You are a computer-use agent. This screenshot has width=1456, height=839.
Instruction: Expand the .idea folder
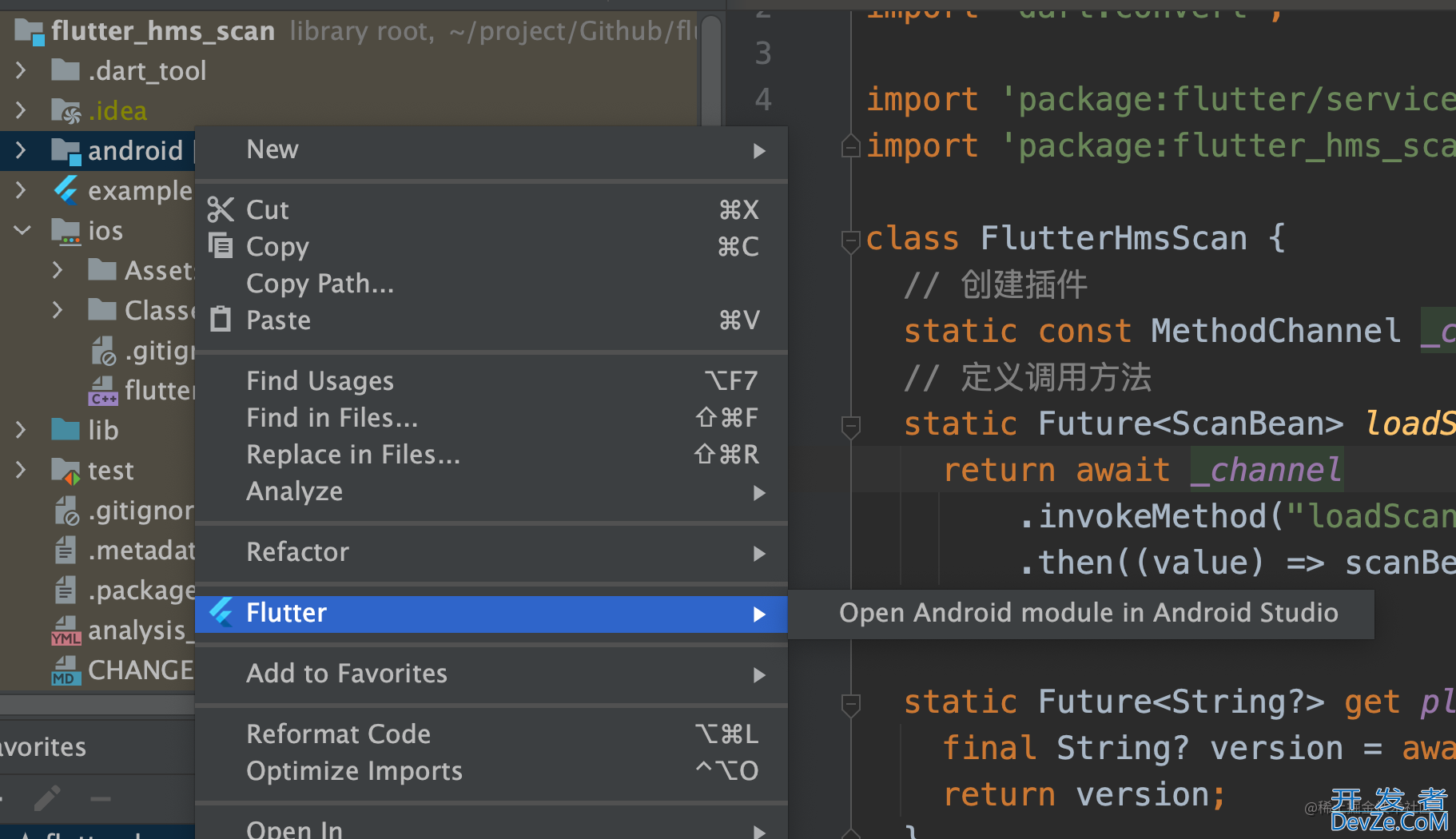click(x=22, y=110)
